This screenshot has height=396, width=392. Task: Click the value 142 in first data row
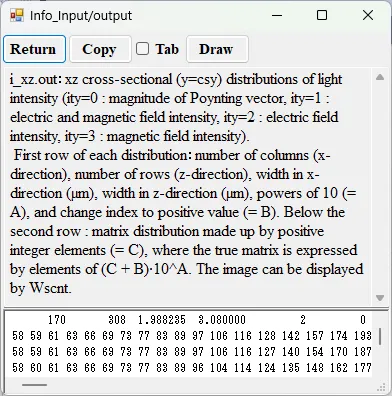pyautogui.click(x=291, y=336)
